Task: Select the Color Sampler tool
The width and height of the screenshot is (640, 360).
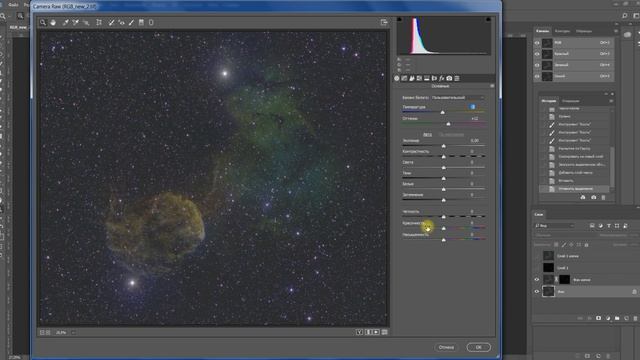Action: tap(76, 22)
